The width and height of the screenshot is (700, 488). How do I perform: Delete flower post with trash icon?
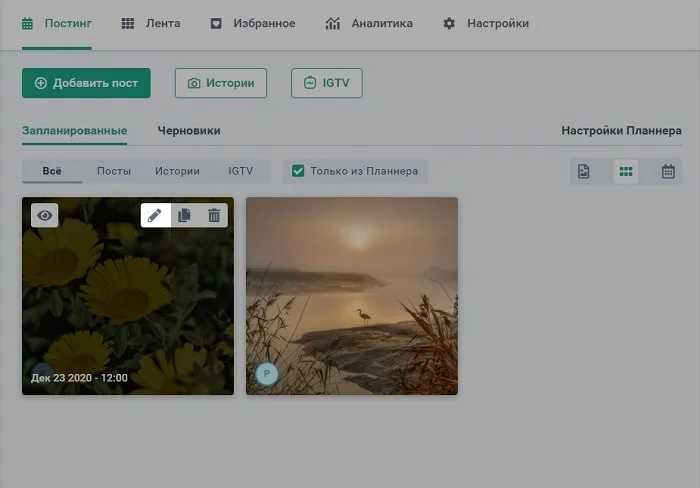(x=213, y=215)
